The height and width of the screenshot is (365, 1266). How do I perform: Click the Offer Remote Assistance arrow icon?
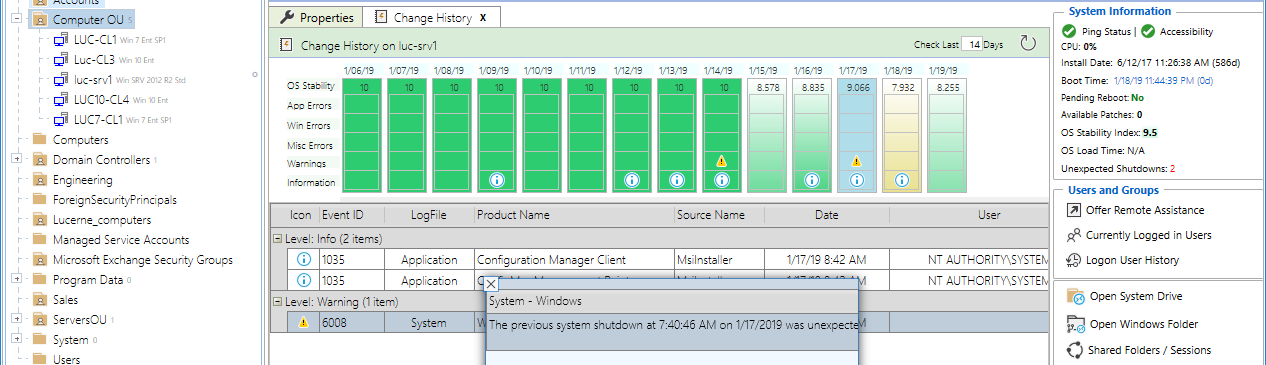1073,210
